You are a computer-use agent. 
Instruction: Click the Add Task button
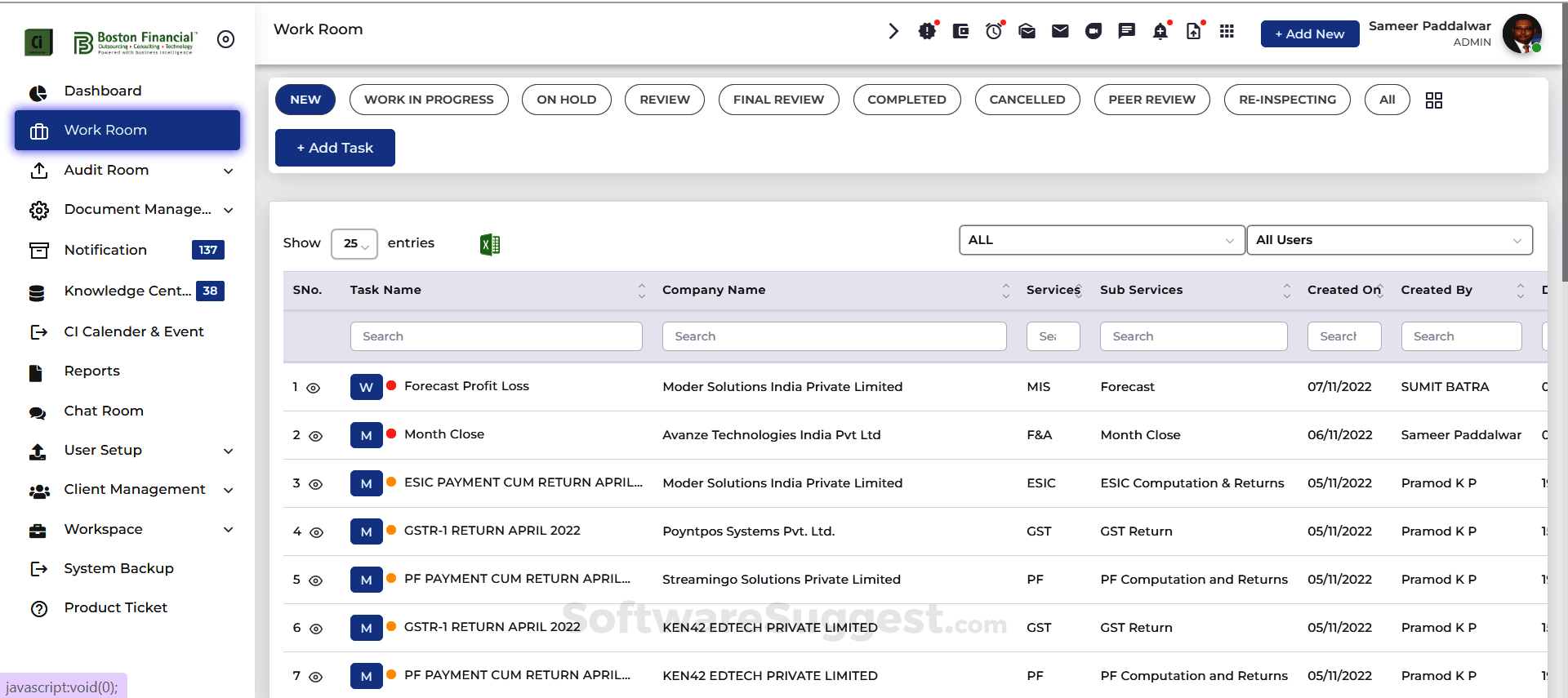[x=335, y=148]
